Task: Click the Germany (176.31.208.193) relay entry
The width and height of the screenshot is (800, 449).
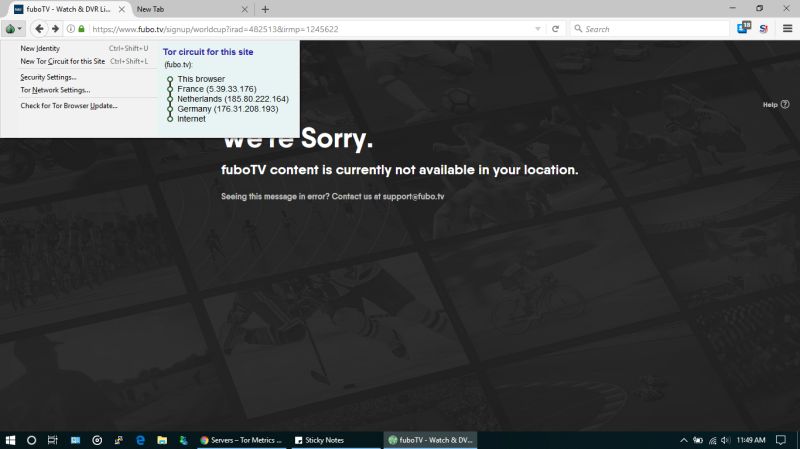Action: click(228, 109)
